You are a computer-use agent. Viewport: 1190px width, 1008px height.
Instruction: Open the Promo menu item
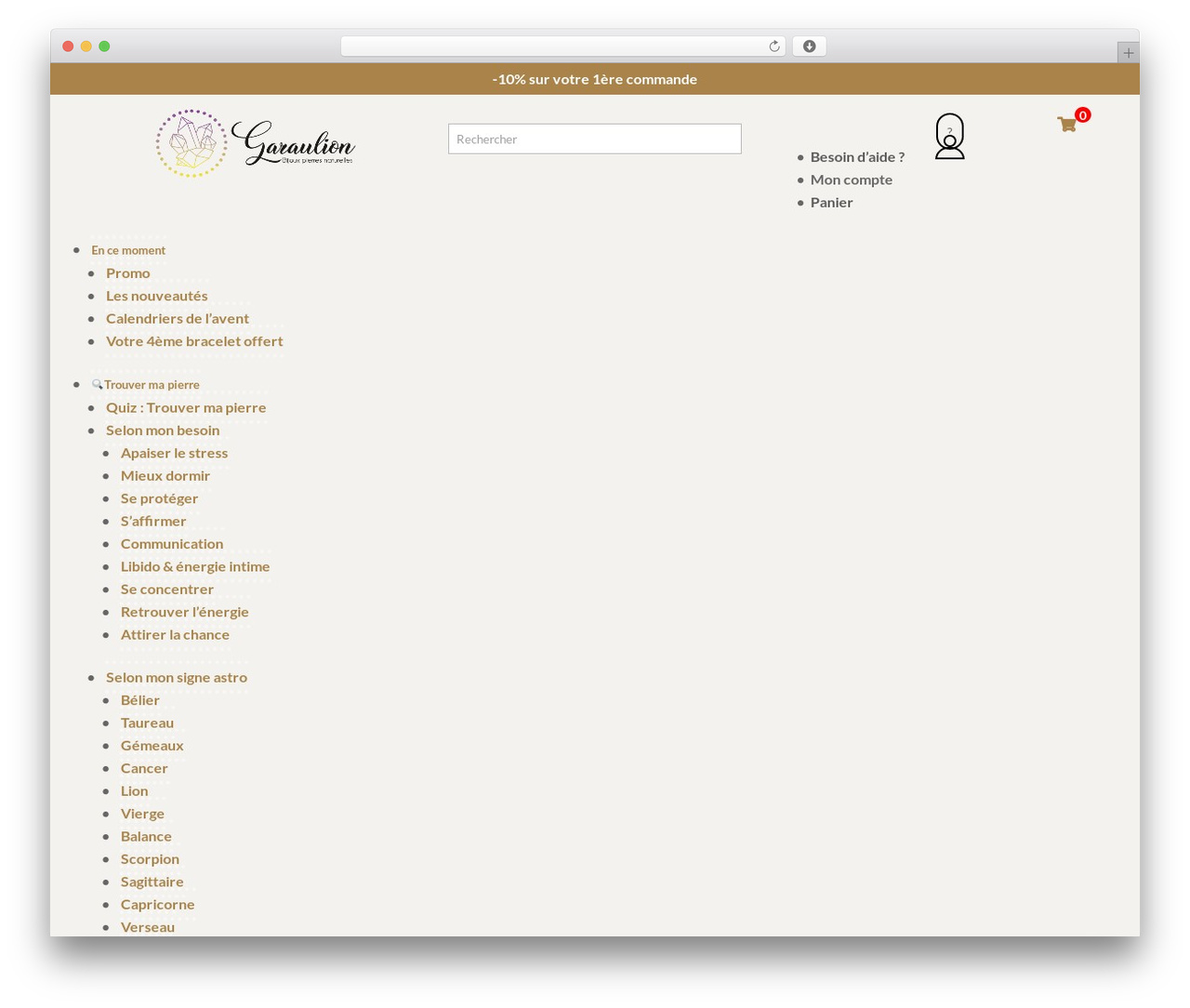[x=128, y=272]
